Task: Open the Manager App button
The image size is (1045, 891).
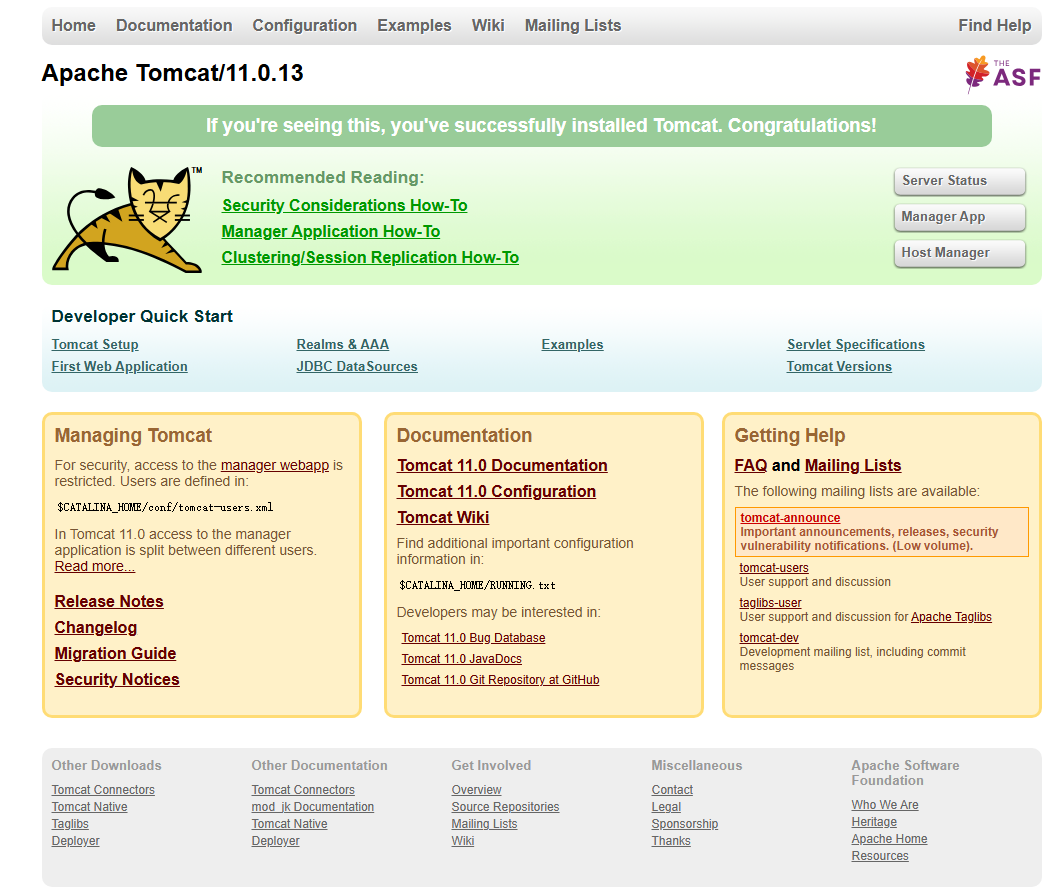Action: (959, 217)
